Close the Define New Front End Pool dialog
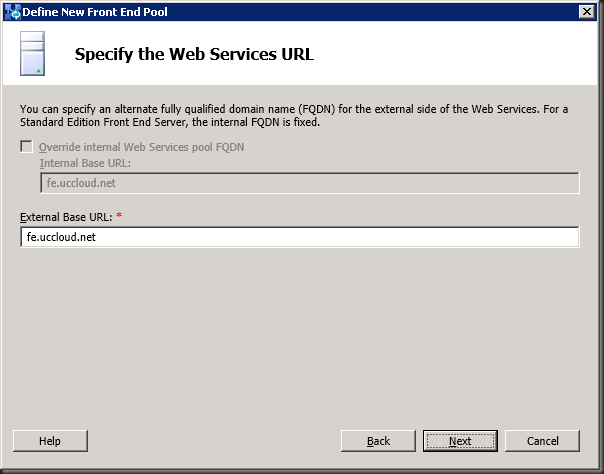This screenshot has height=474, width=604. [x=587, y=12]
